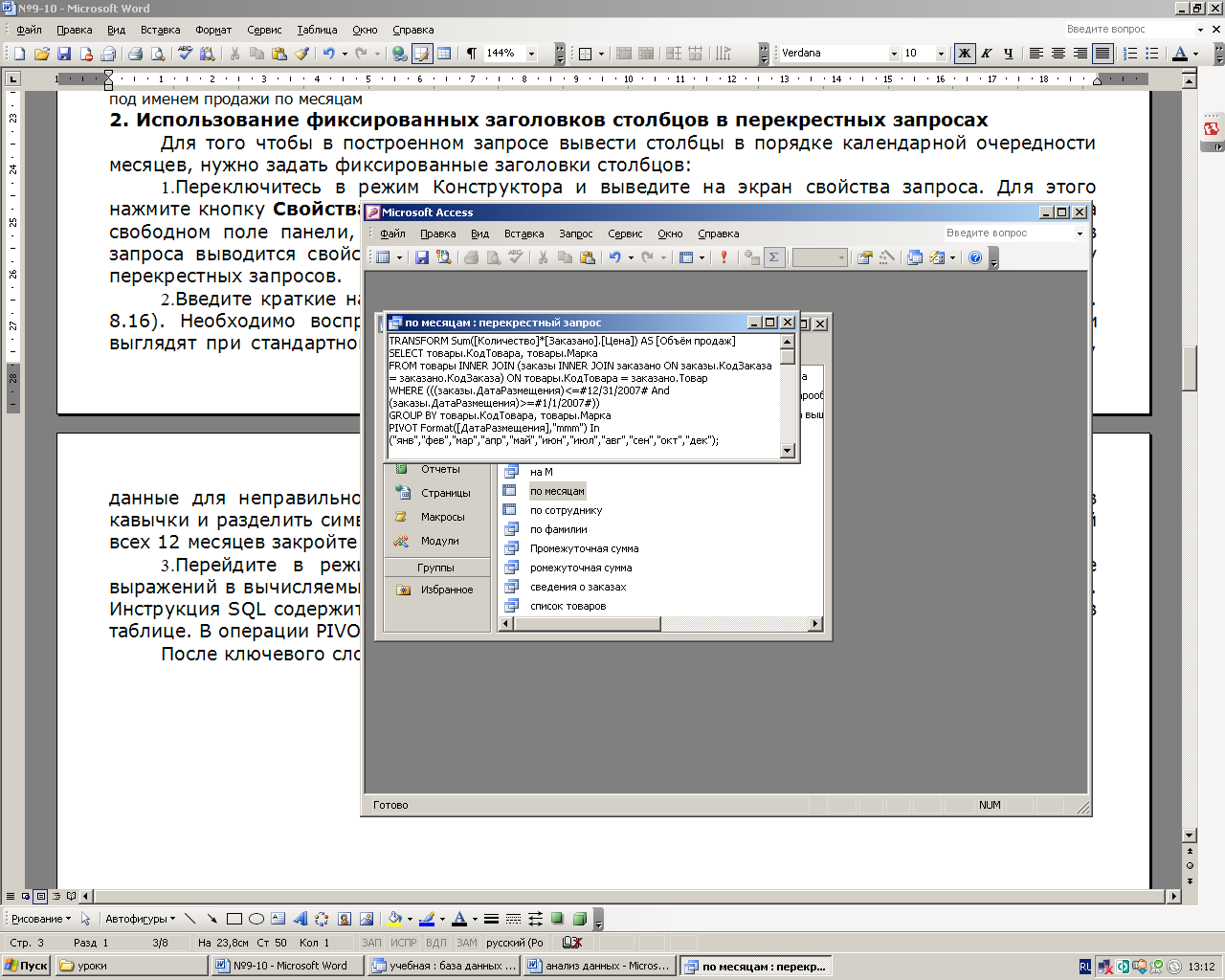
Task: Apply font color in Drawing toolbar
Action: tap(459, 919)
